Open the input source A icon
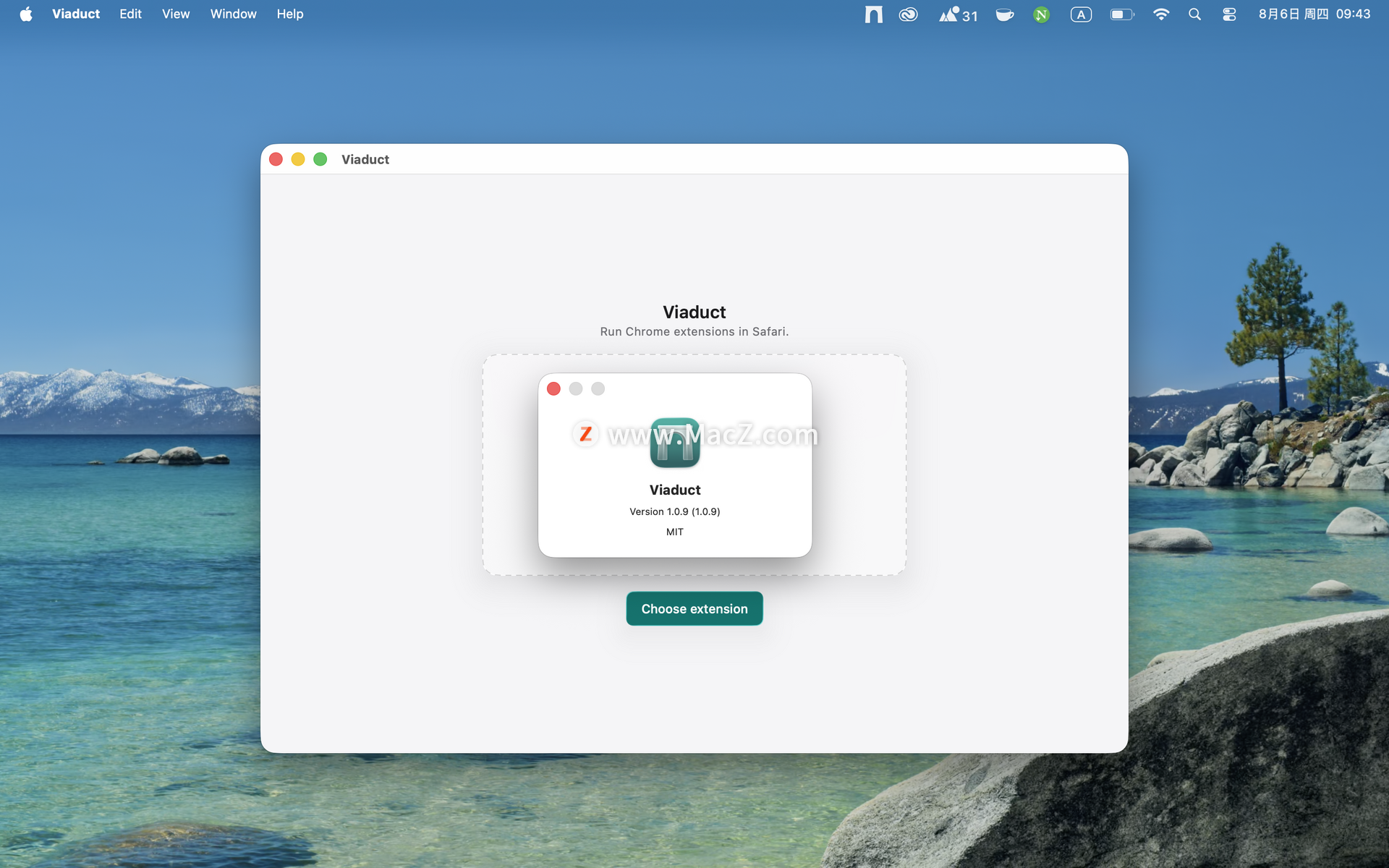Viewport: 1389px width, 868px height. [x=1081, y=14]
